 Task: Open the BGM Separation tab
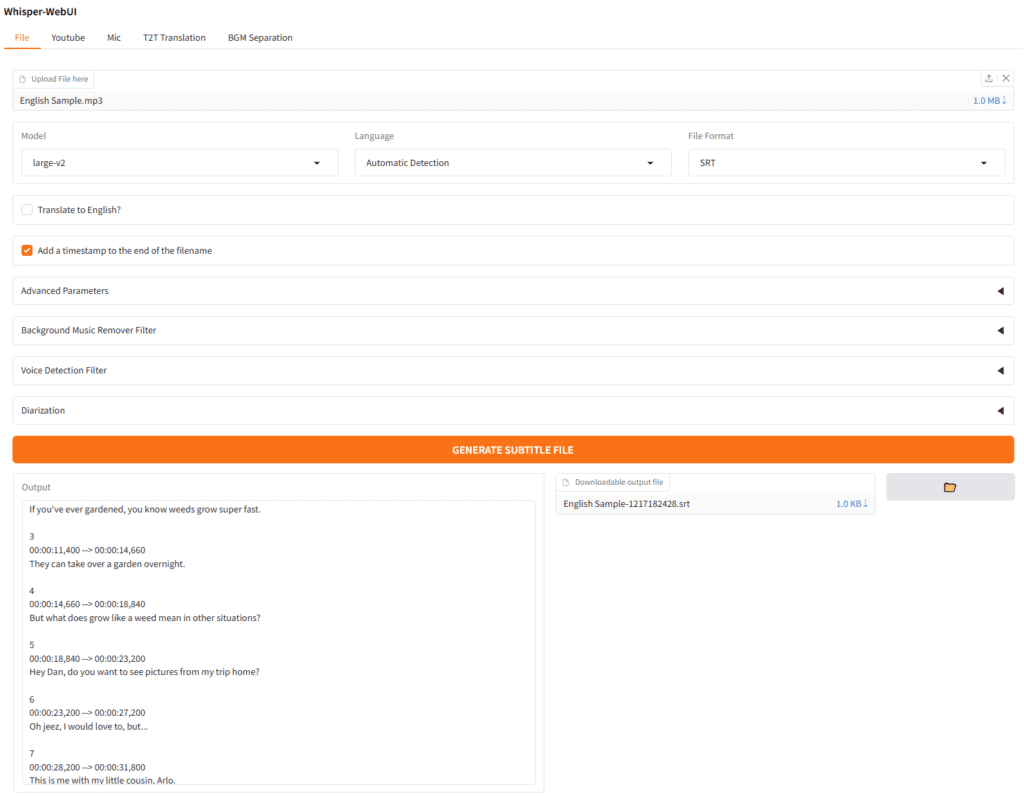(x=260, y=38)
